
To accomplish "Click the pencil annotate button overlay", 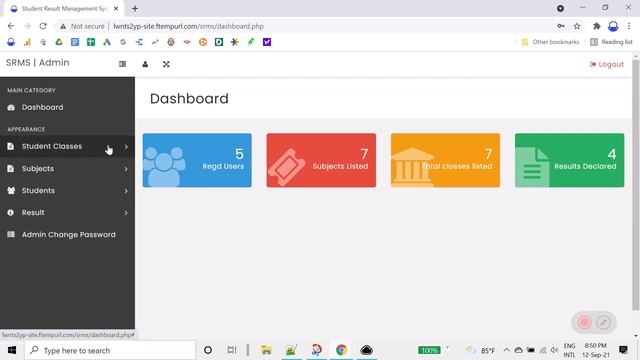I will [603, 322].
